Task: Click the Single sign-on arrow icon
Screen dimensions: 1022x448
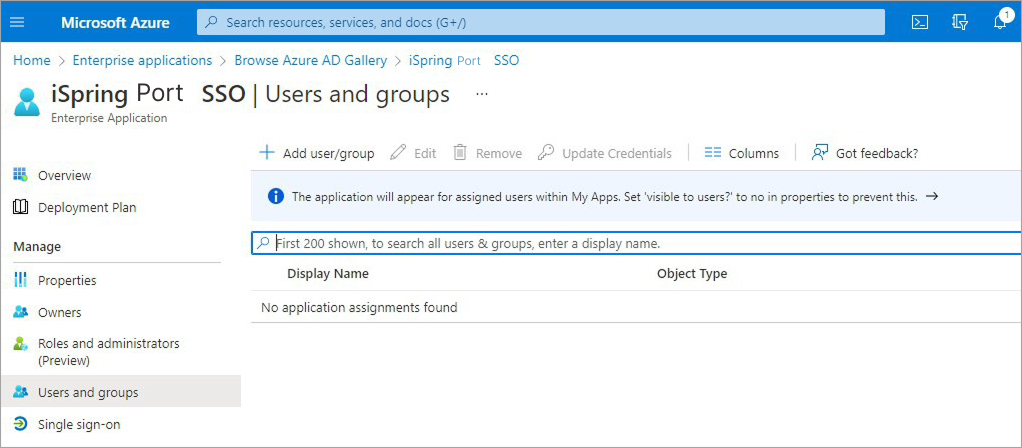Action: 20,424
